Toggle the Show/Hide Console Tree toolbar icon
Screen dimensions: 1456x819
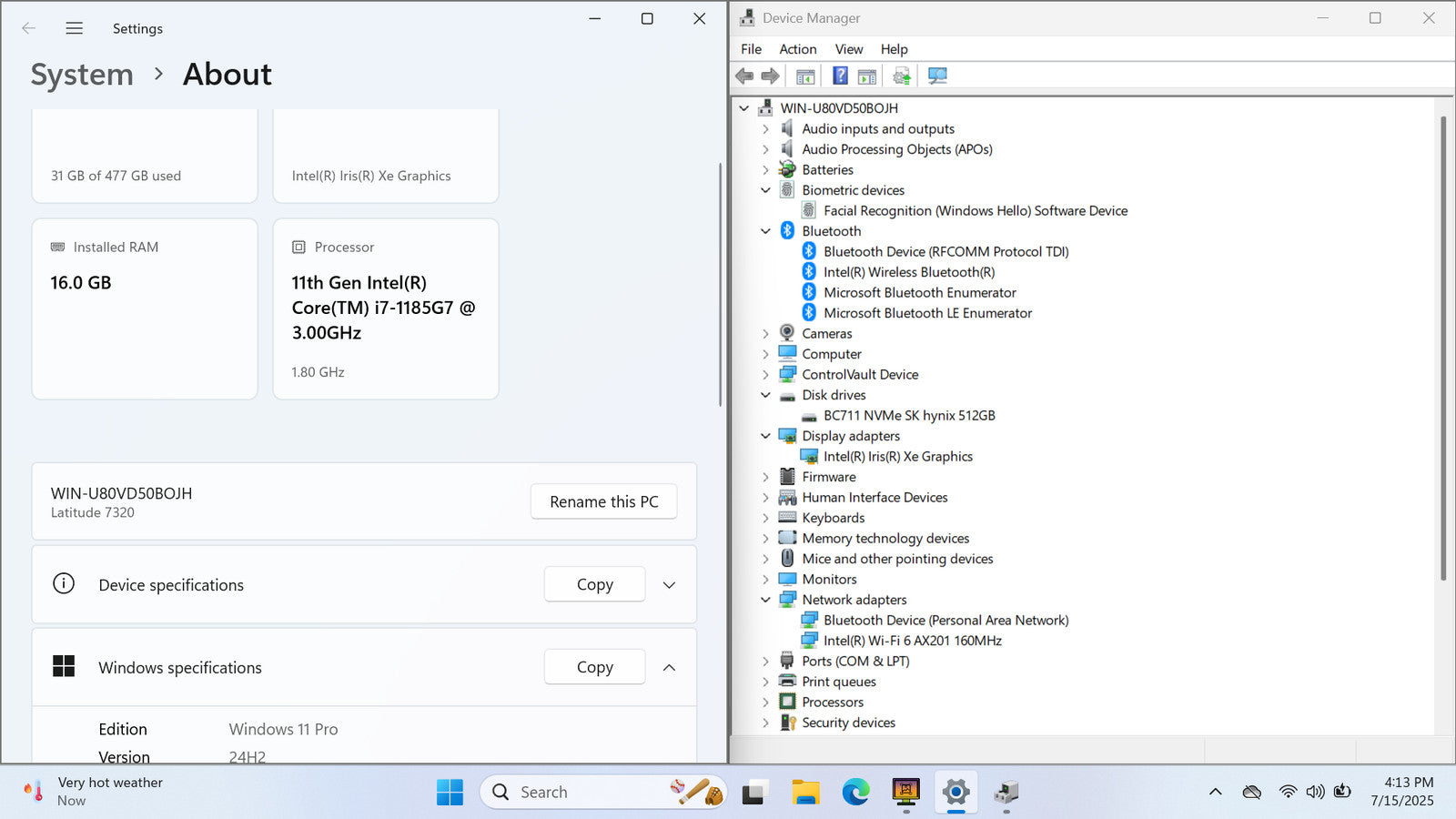coord(805,76)
